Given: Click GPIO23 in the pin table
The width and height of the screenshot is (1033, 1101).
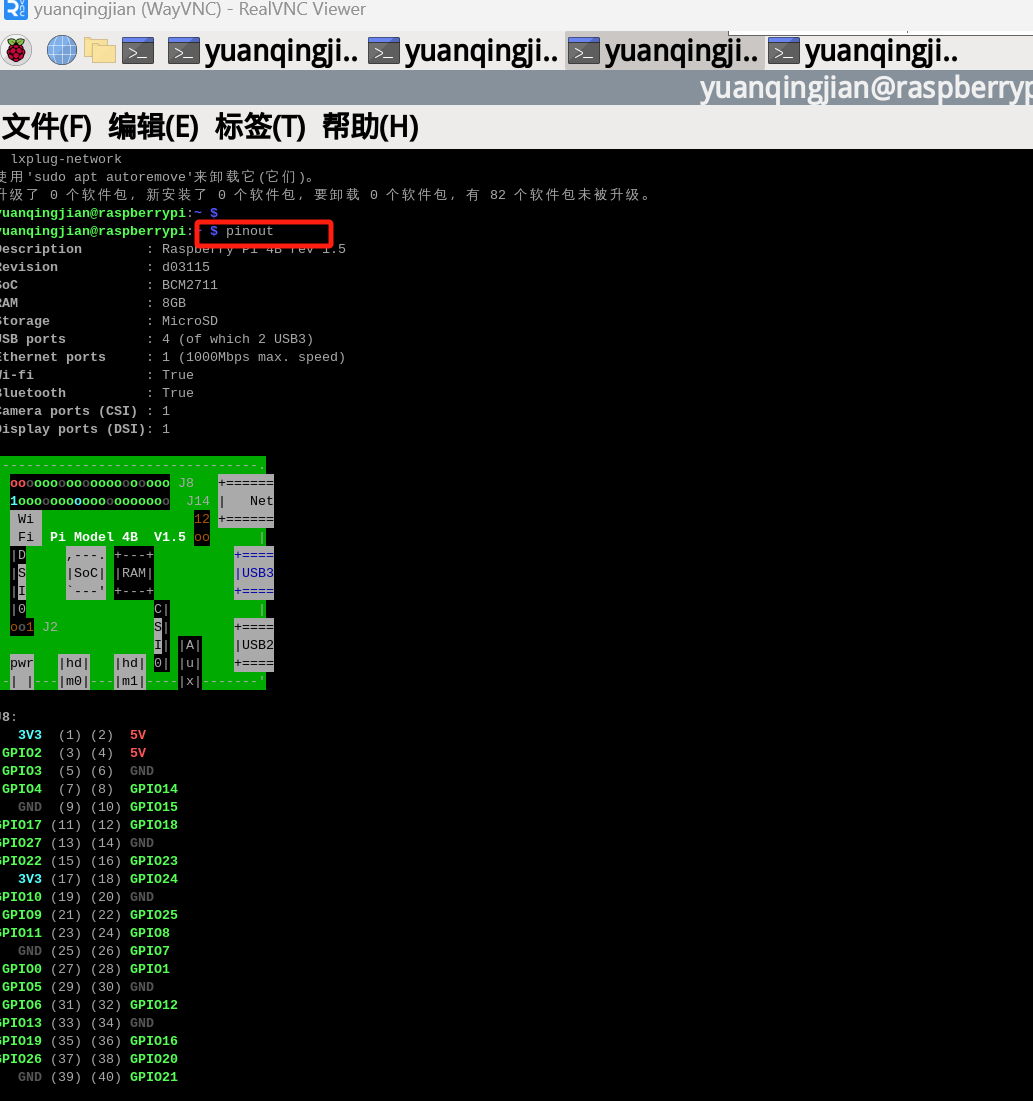Looking at the screenshot, I should (154, 861).
